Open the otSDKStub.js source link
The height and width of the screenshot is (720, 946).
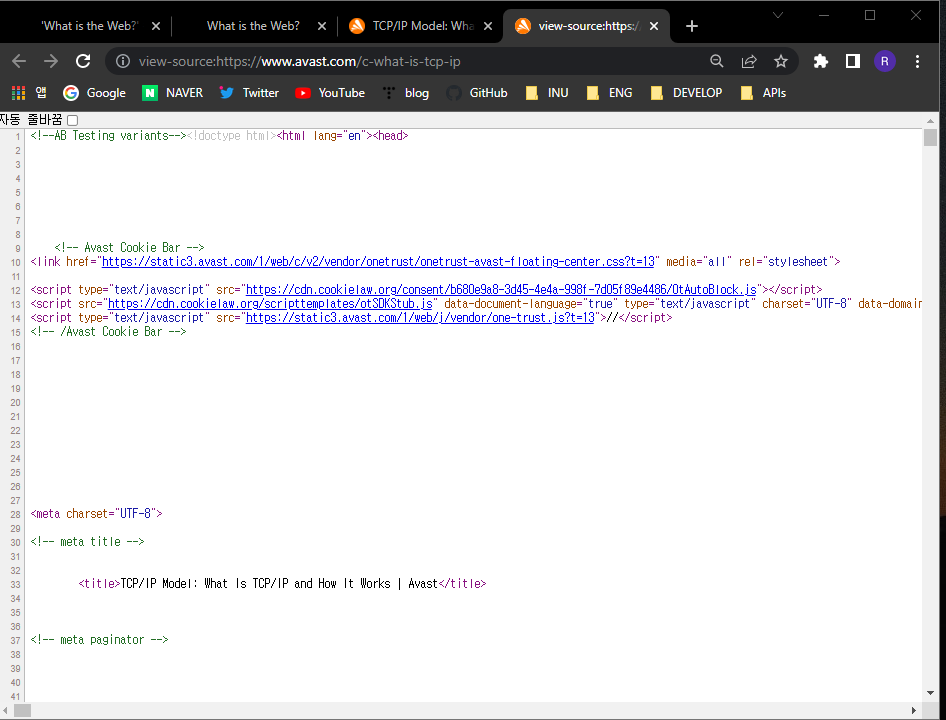click(x=270, y=304)
